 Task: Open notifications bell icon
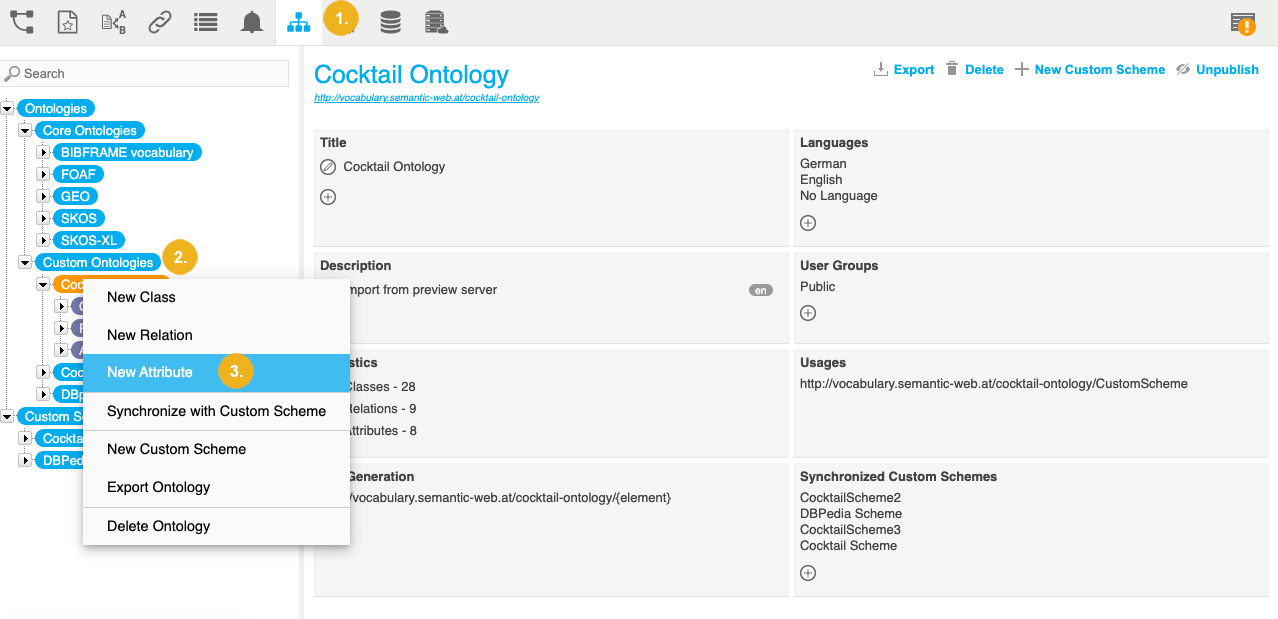pos(252,22)
